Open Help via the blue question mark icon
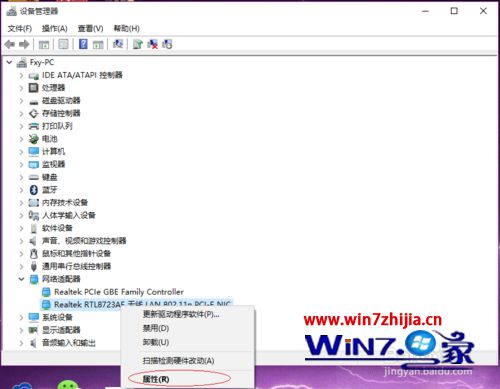 (x=83, y=44)
